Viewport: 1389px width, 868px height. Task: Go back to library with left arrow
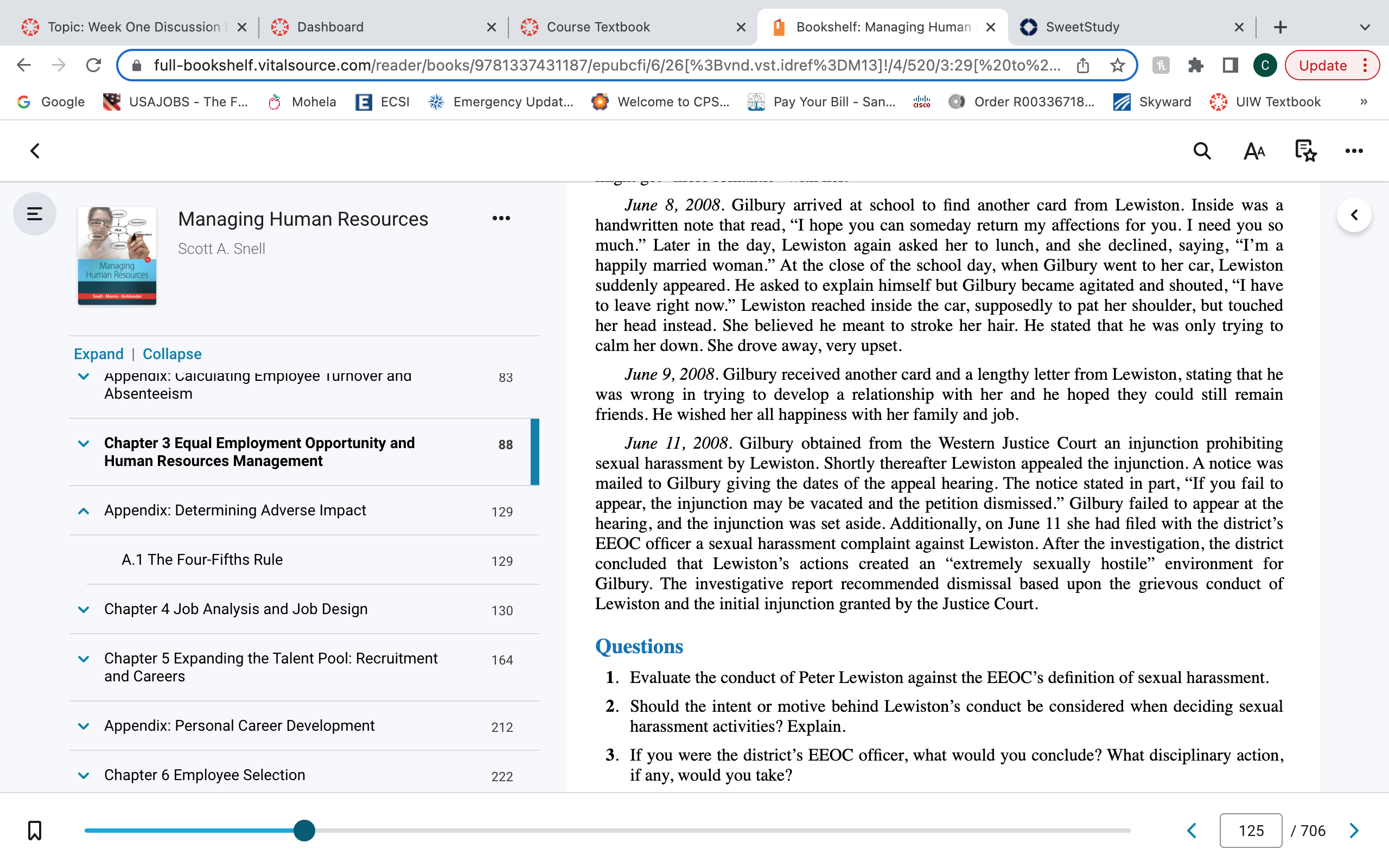point(35,151)
